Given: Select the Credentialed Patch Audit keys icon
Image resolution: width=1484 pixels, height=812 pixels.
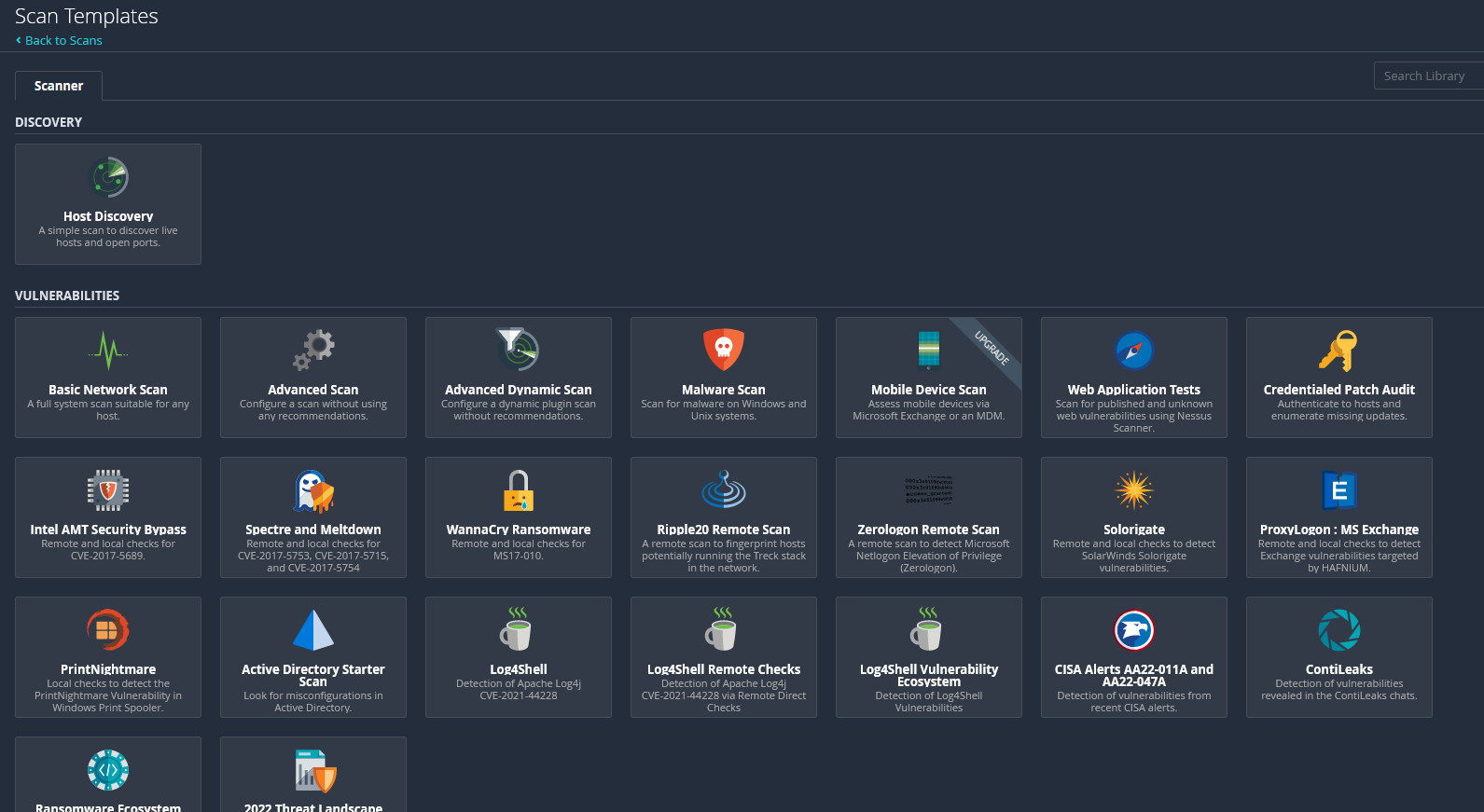Looking at the screenshot, I should tap(1339, 351).
